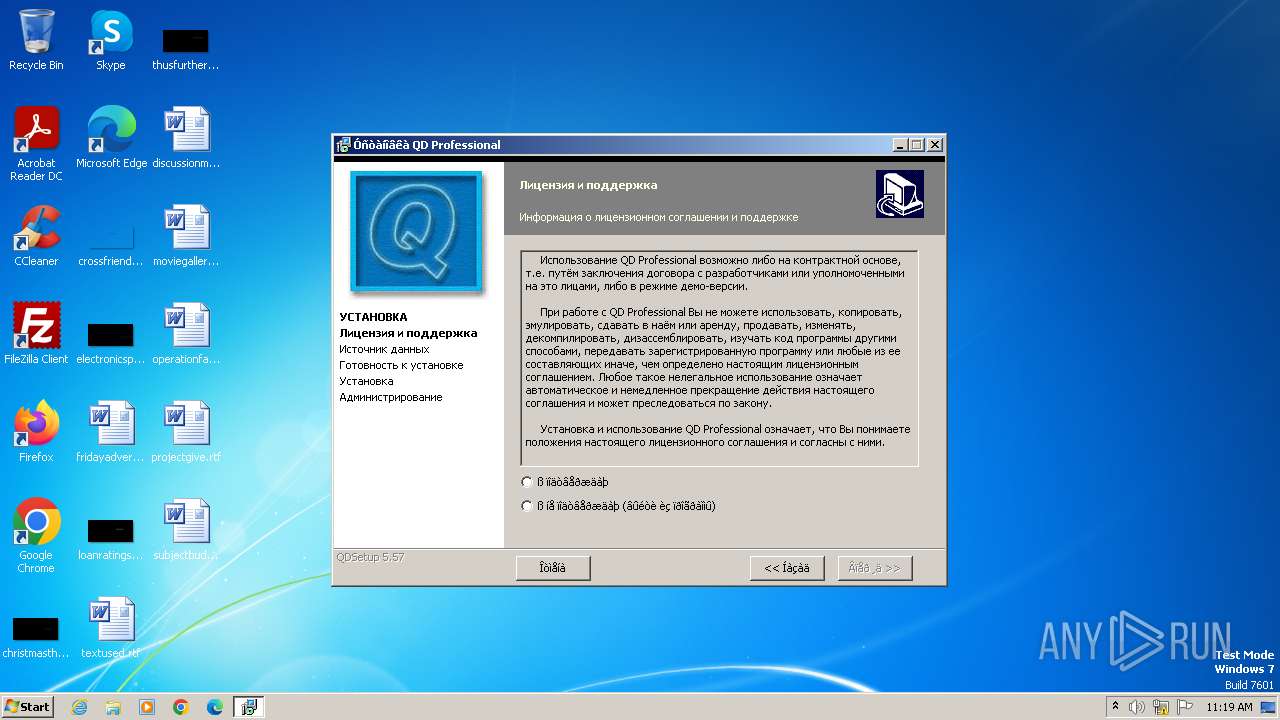
Task: Click the QD Professional logo image
Action: coord(416,232)
